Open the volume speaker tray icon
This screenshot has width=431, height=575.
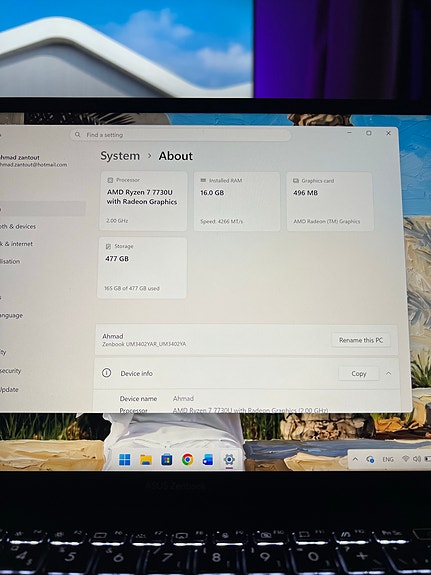click(x=417, y=459)
